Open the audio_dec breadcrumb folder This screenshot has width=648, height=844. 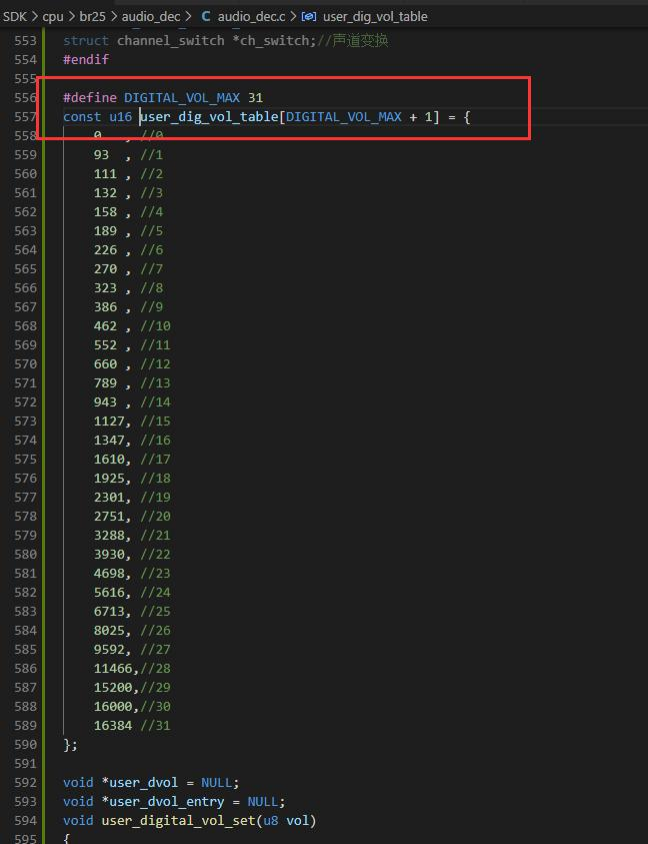151,17
